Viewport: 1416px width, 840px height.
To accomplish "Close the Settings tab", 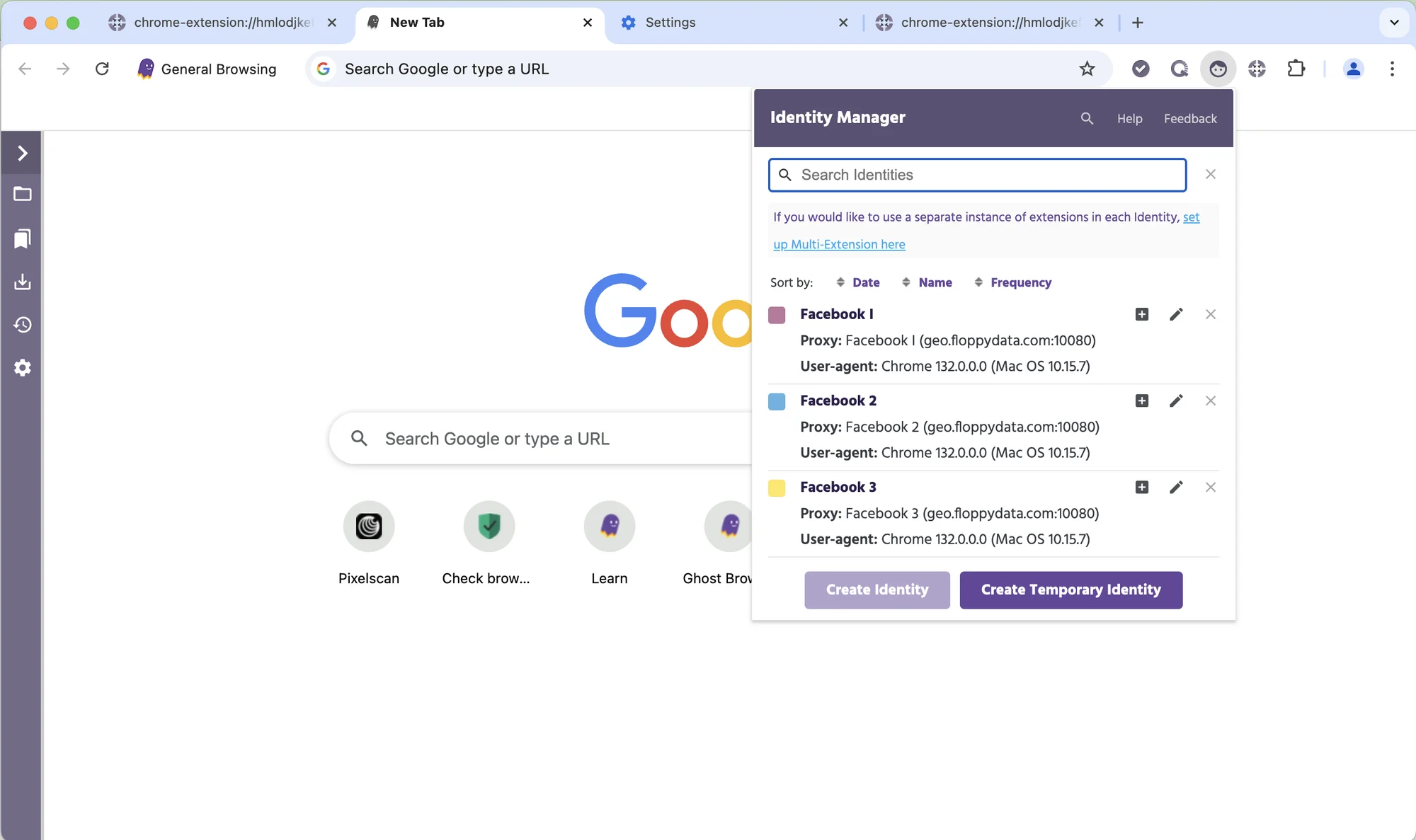I will click(843, 23).
